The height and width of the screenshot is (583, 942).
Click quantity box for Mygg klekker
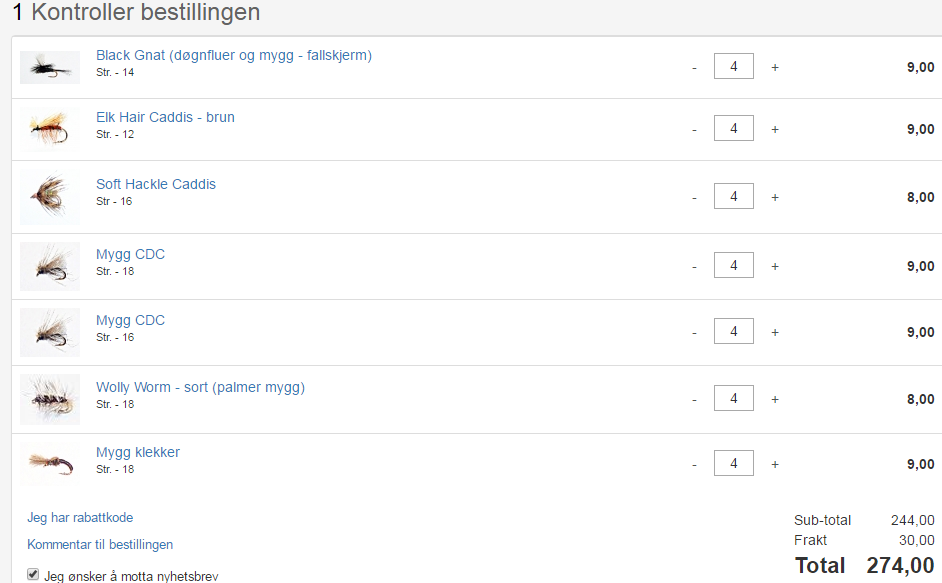[733, 464]
